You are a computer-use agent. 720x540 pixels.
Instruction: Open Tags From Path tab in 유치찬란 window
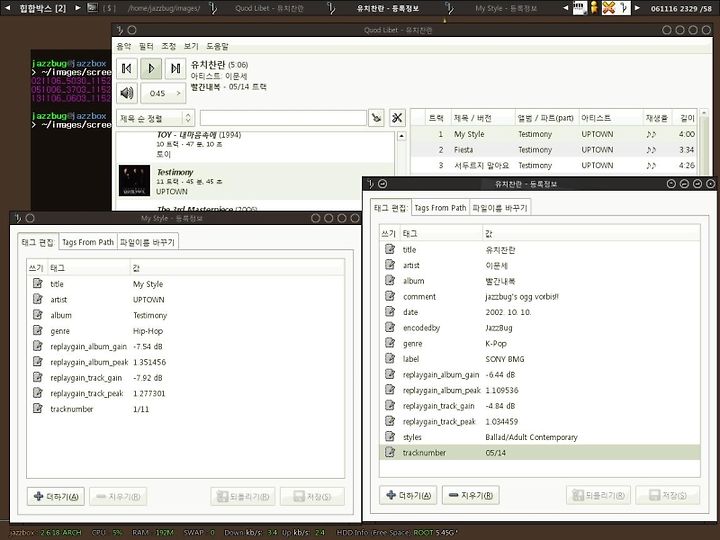coord(440,208)
